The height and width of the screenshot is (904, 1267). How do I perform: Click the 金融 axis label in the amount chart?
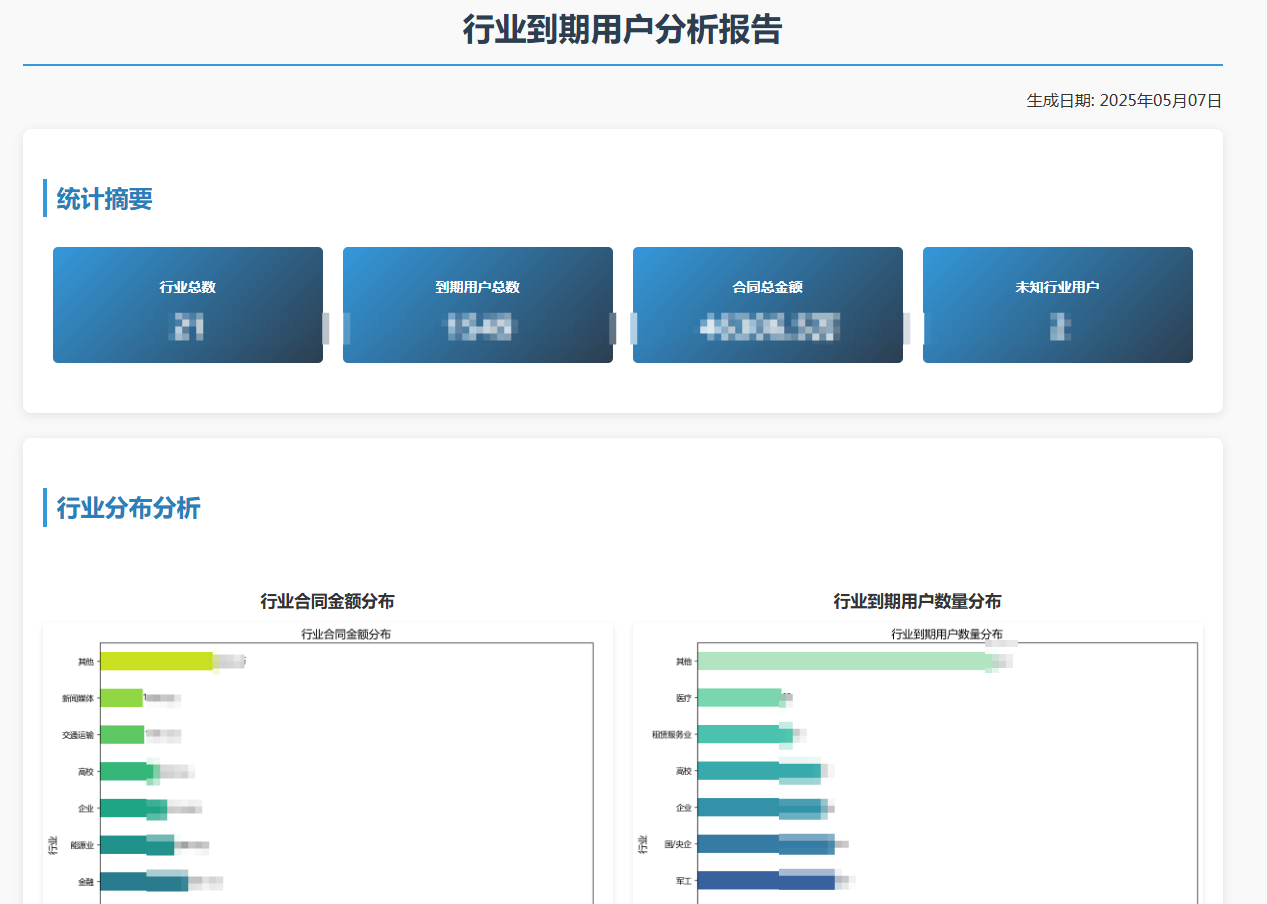(85, 882)
